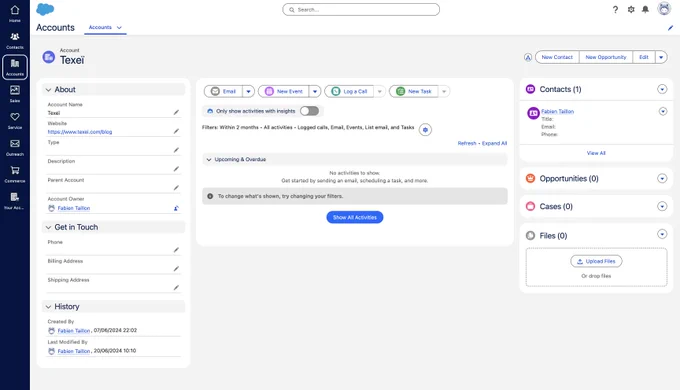Open the Cases card dropdown

click(x=662, y=206)
